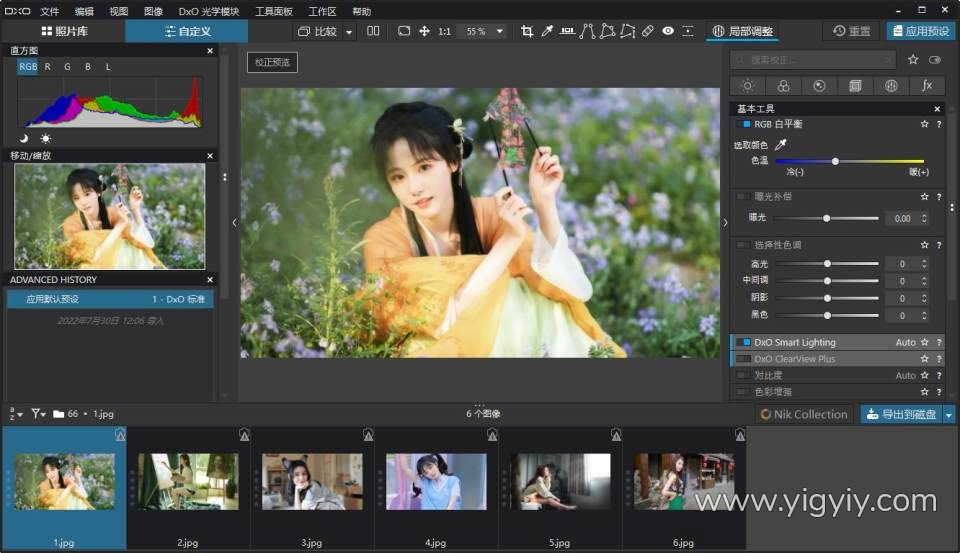Show shadow clipping moon icon
This screenshot has width=960, height=553.
coord(24,138)
